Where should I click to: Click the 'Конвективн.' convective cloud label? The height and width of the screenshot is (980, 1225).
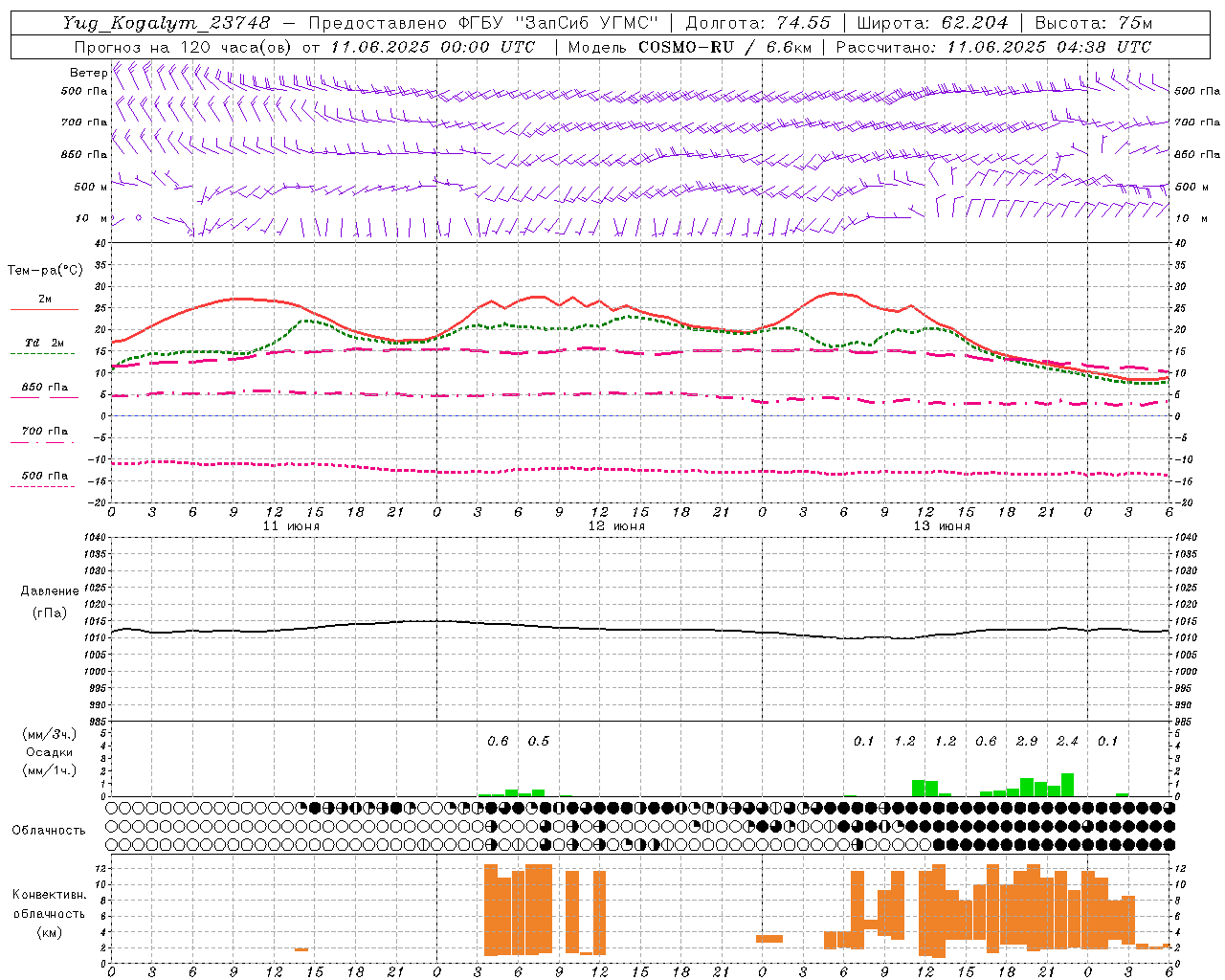point(49,895)
